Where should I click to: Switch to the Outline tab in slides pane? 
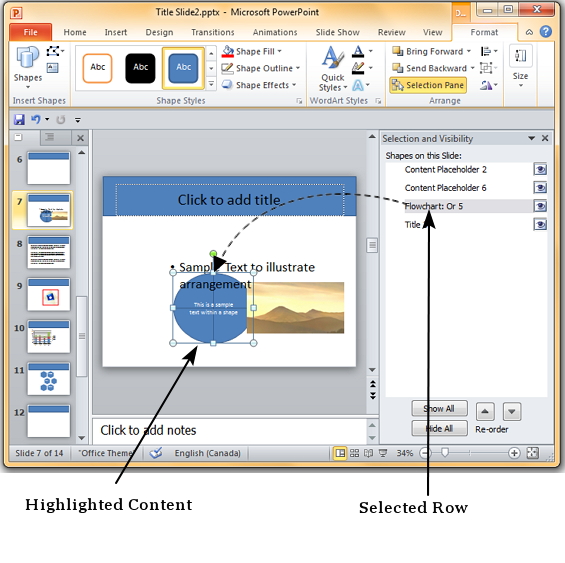[x=50, y=137]
